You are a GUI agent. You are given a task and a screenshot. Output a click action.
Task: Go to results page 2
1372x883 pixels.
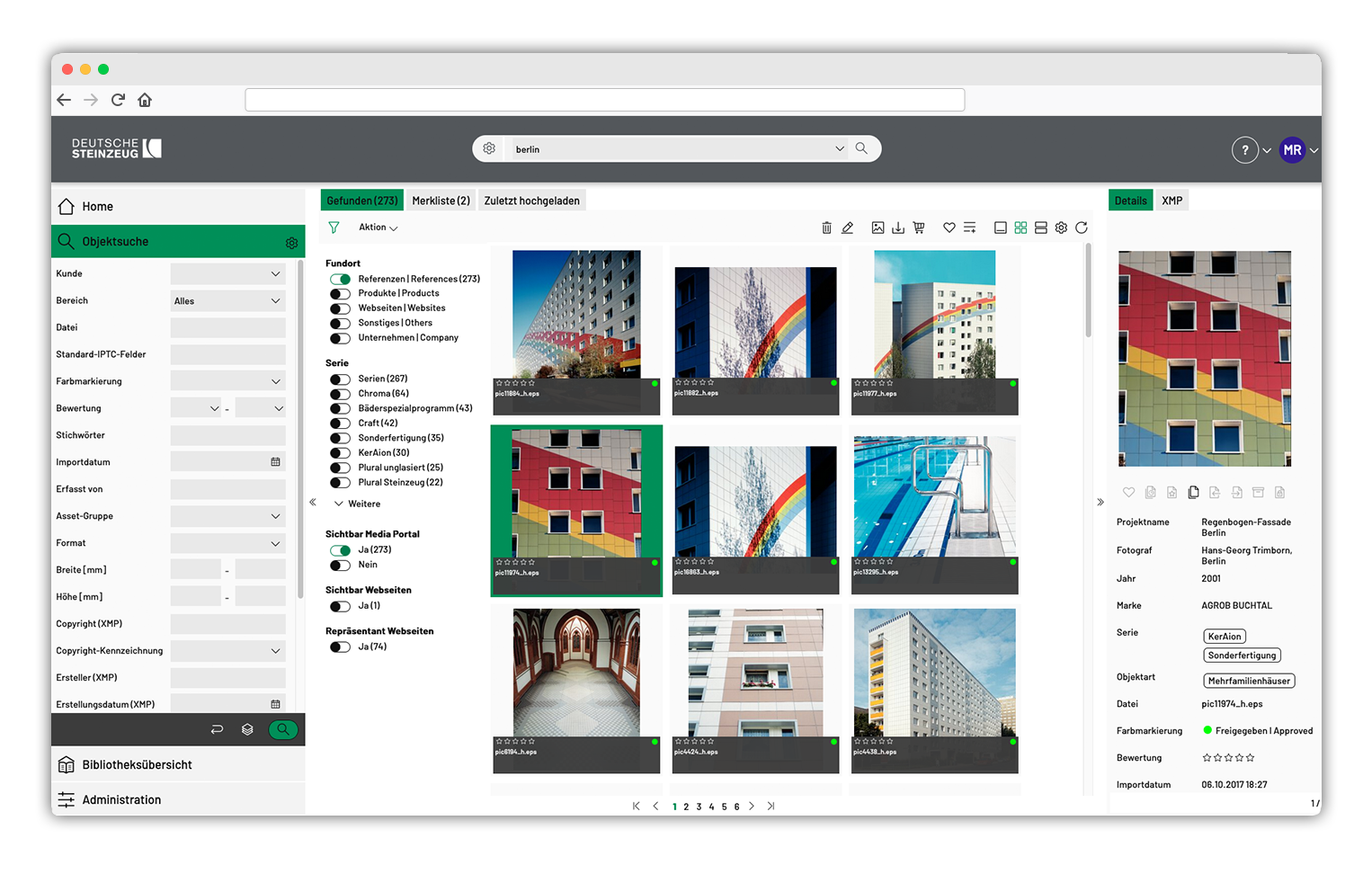click(686, 807)
